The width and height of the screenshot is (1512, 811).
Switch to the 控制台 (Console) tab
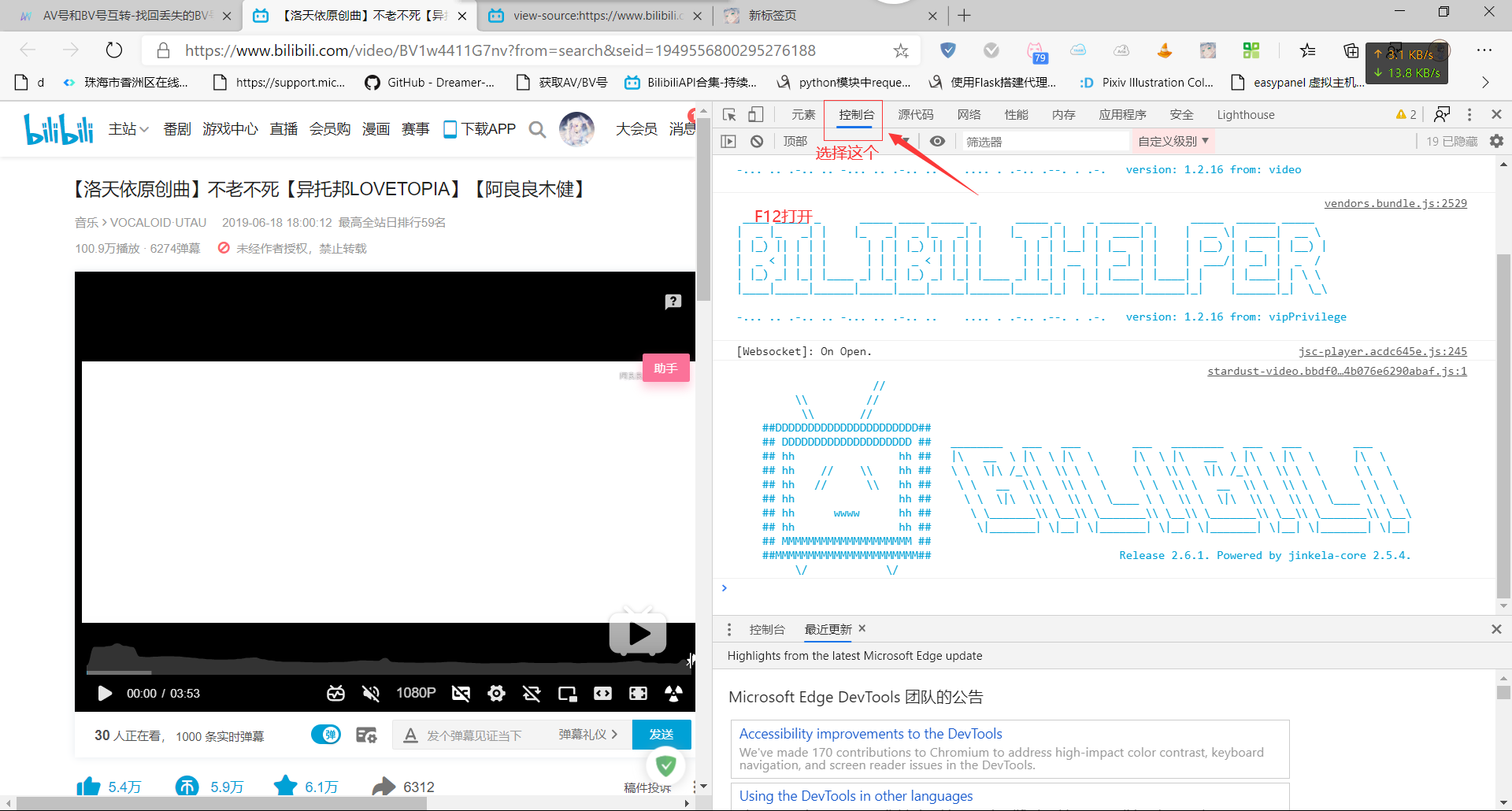(x=856, y=115)
